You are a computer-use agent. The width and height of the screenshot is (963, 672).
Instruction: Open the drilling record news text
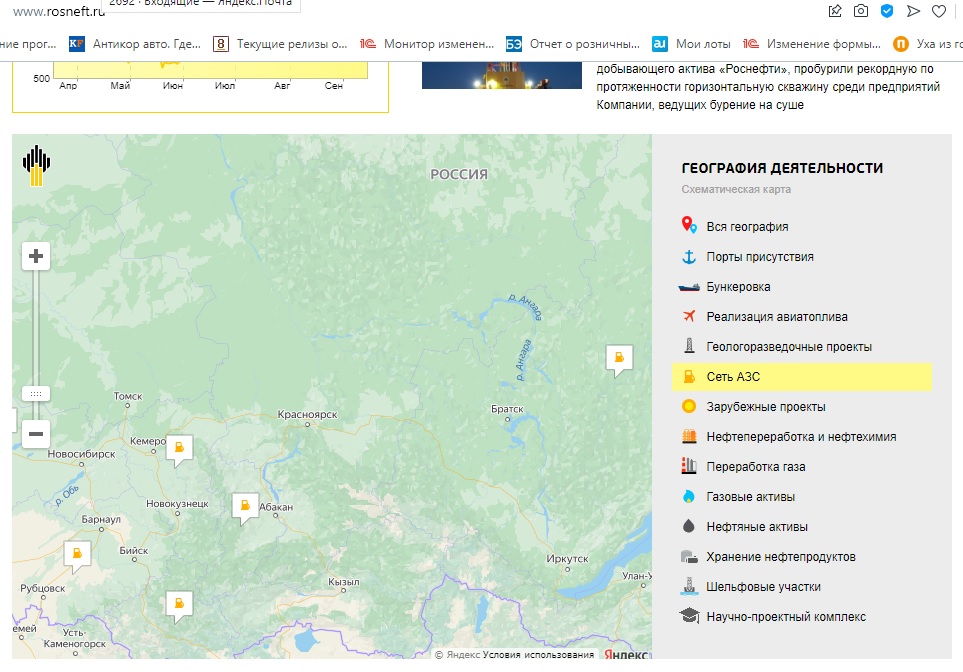768,87
